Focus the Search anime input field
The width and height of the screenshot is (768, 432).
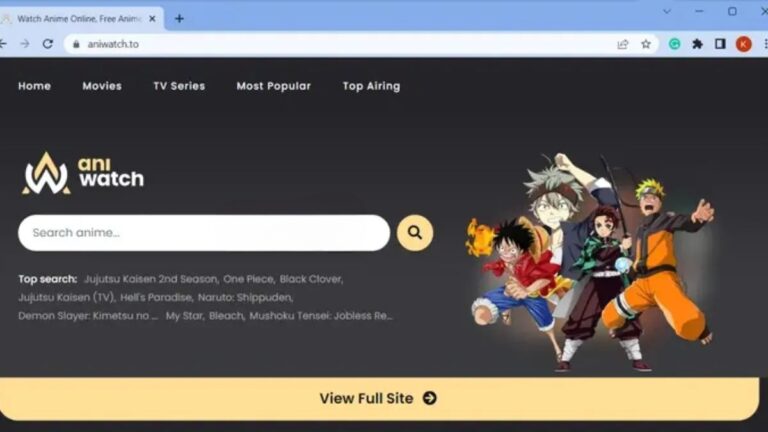click(x=204, y=233)
